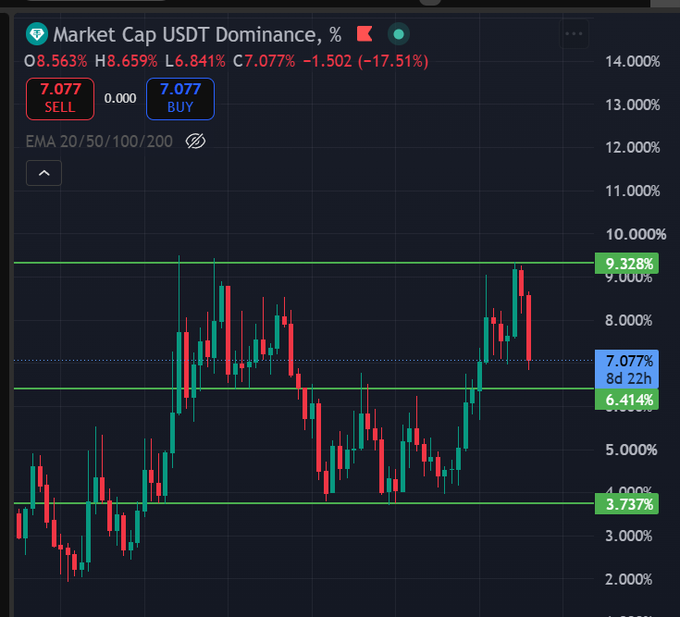Click the 12.000% price scale label
Screen dimensions: 680x617
(633, 148)
